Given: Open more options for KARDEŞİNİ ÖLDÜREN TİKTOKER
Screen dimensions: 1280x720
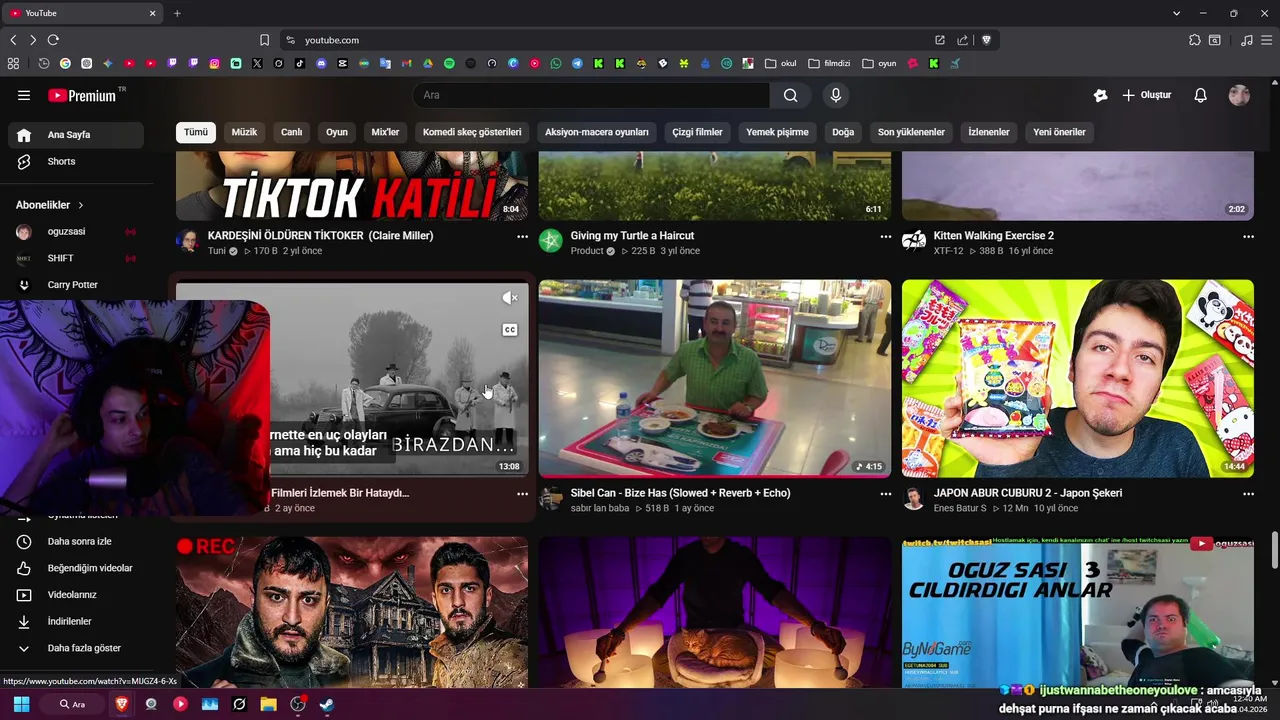Looking at the screenshot, I should (522, 237).
